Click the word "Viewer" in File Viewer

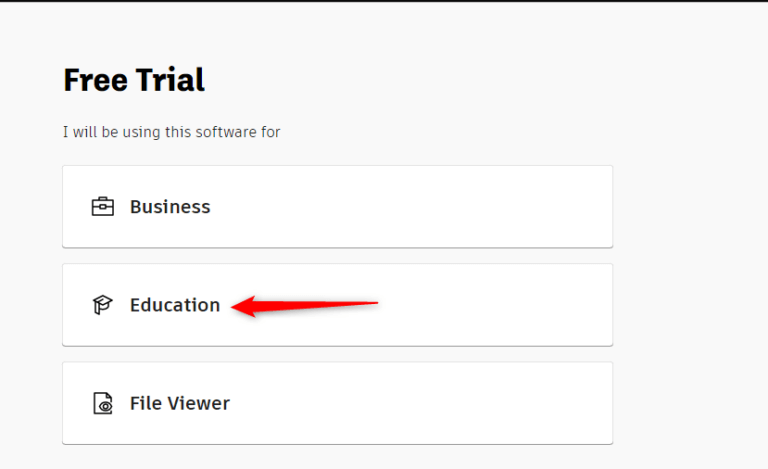[197, 403]
